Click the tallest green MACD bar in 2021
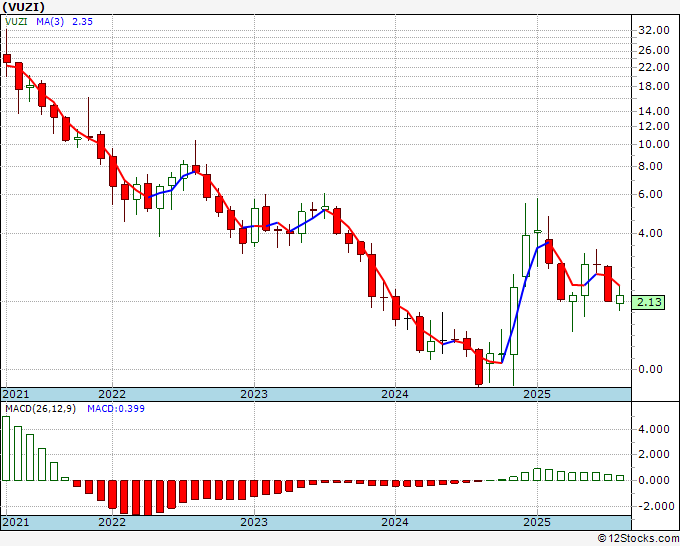The width and height of the screenshot is (680, 546). click(x=6, y=448)
